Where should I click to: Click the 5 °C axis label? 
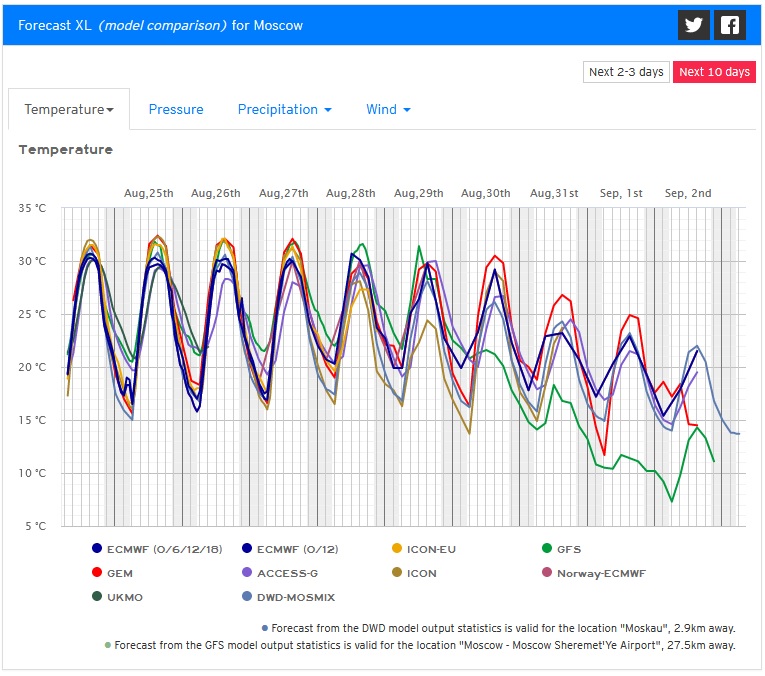pyautogui.click(x=36, y=526)
